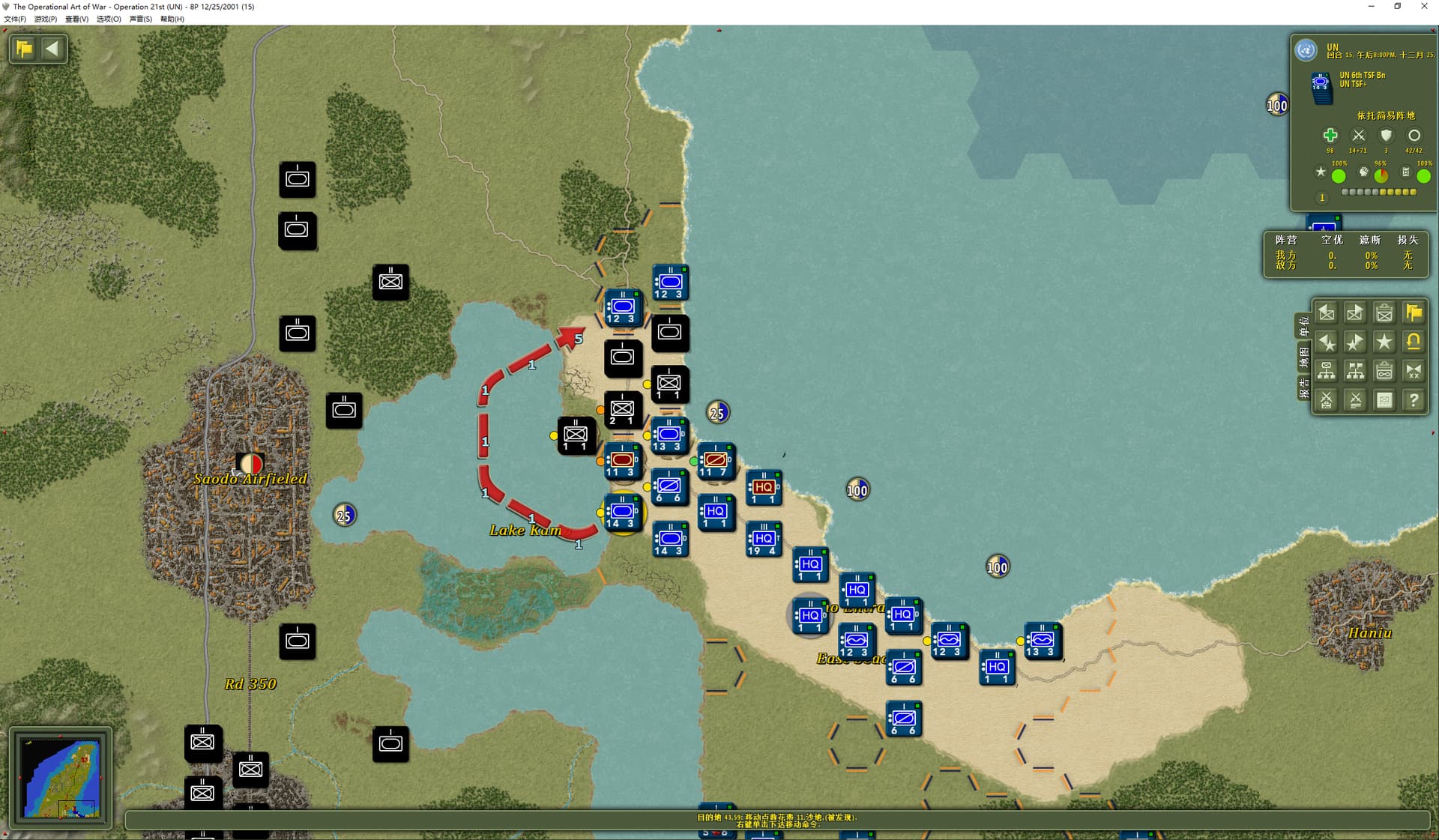Click the 遮断 column header
1439x840 pixels.
point(1370,240)
